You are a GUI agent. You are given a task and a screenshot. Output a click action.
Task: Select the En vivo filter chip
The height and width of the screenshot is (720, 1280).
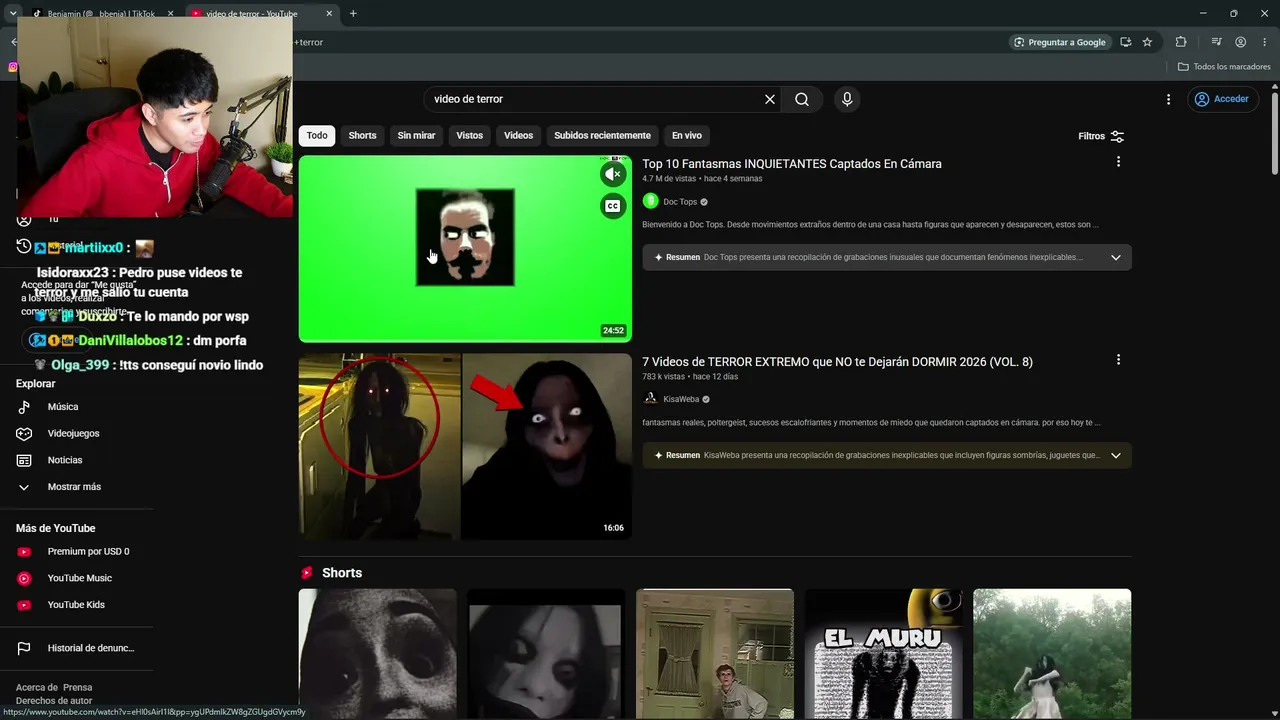point(686,135)
